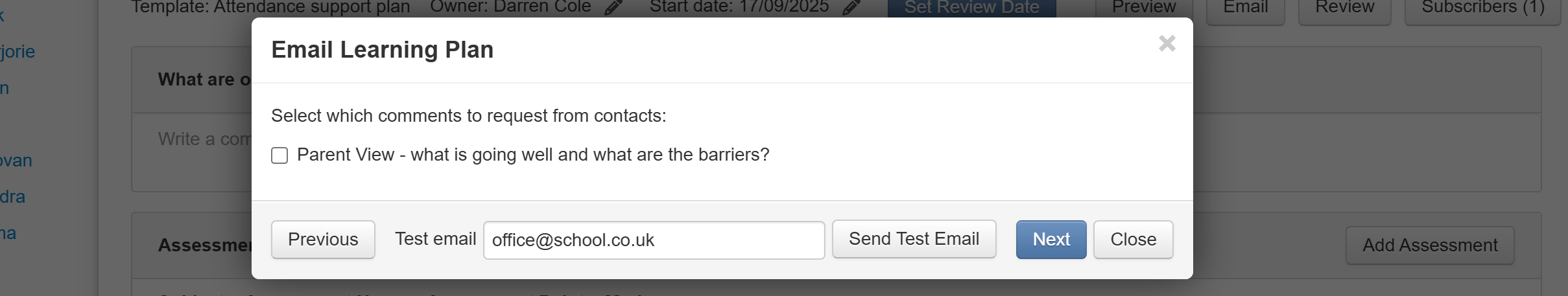This screenshot has width=1568, height=296.
Task: Open the Preview option in the top bar
Action: 1144,8
